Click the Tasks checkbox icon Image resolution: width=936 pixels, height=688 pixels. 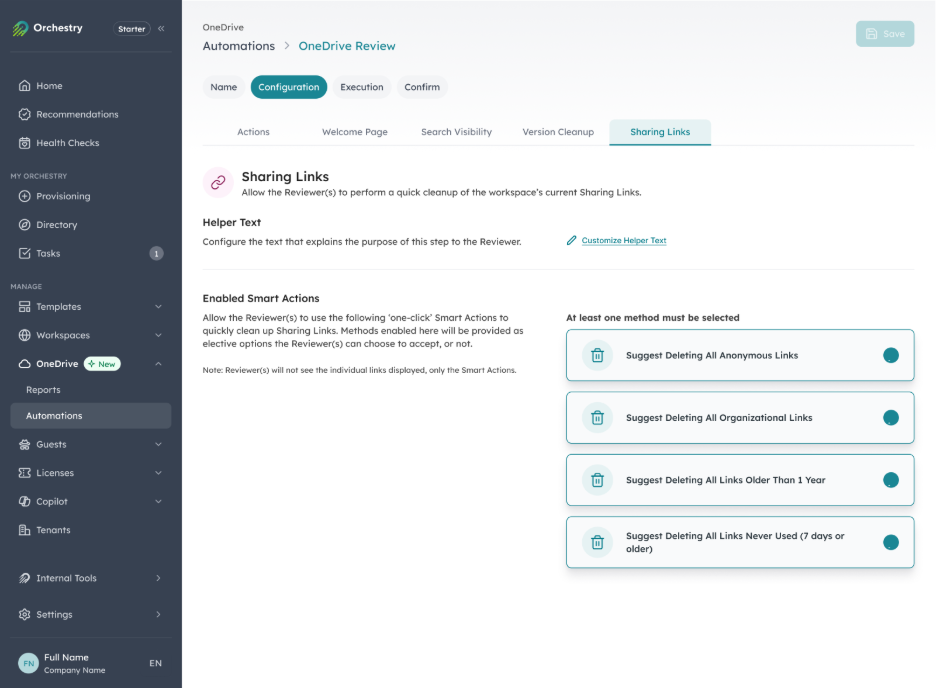(24, 253)
